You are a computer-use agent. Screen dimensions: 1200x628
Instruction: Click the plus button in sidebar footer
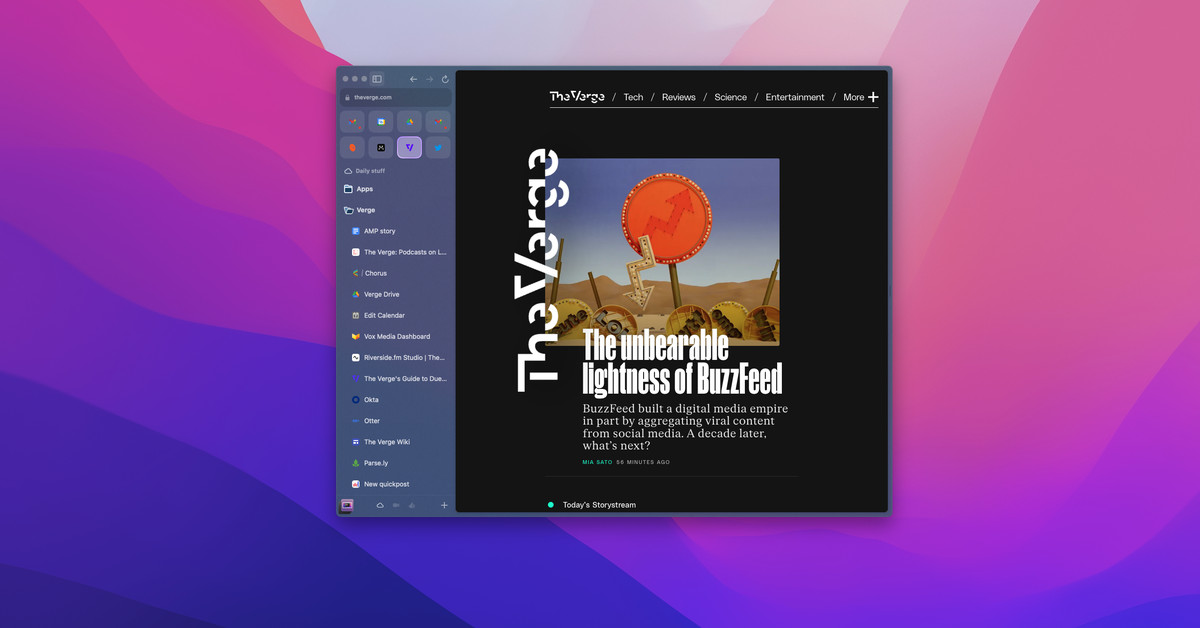click(x=444, y=505)
